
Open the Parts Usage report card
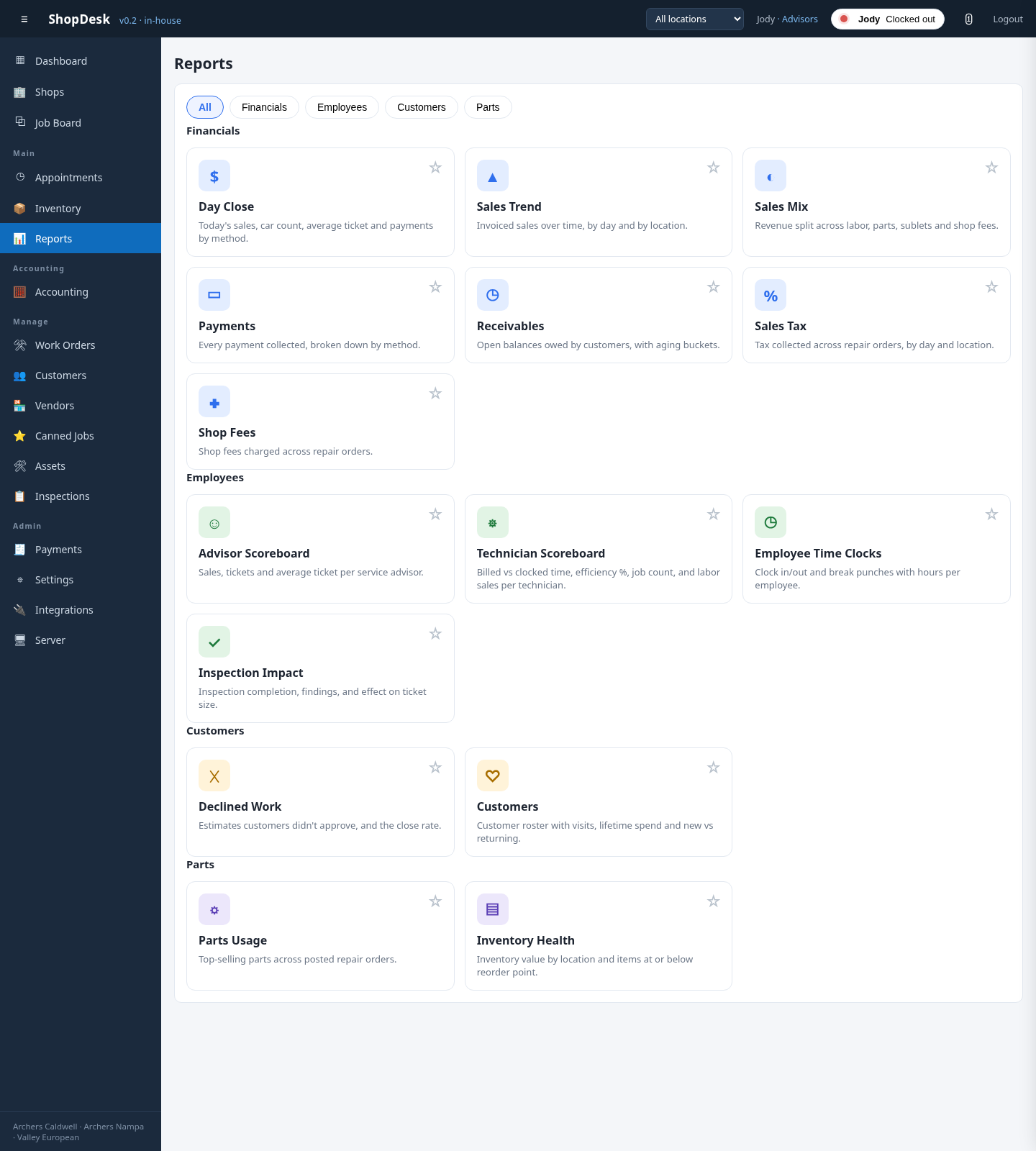coord(320,936)
